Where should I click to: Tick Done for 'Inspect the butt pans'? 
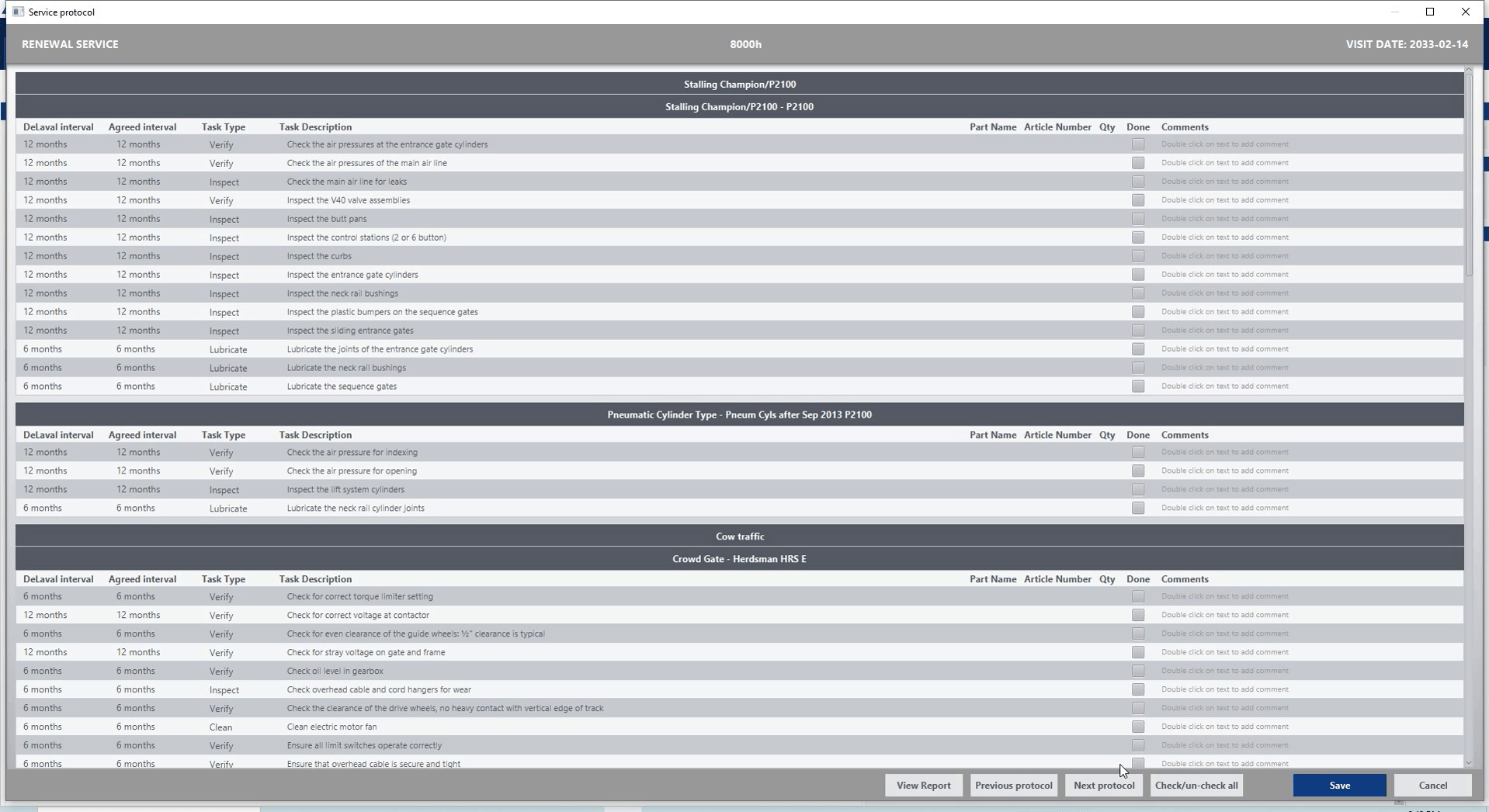click(1138, 219)
